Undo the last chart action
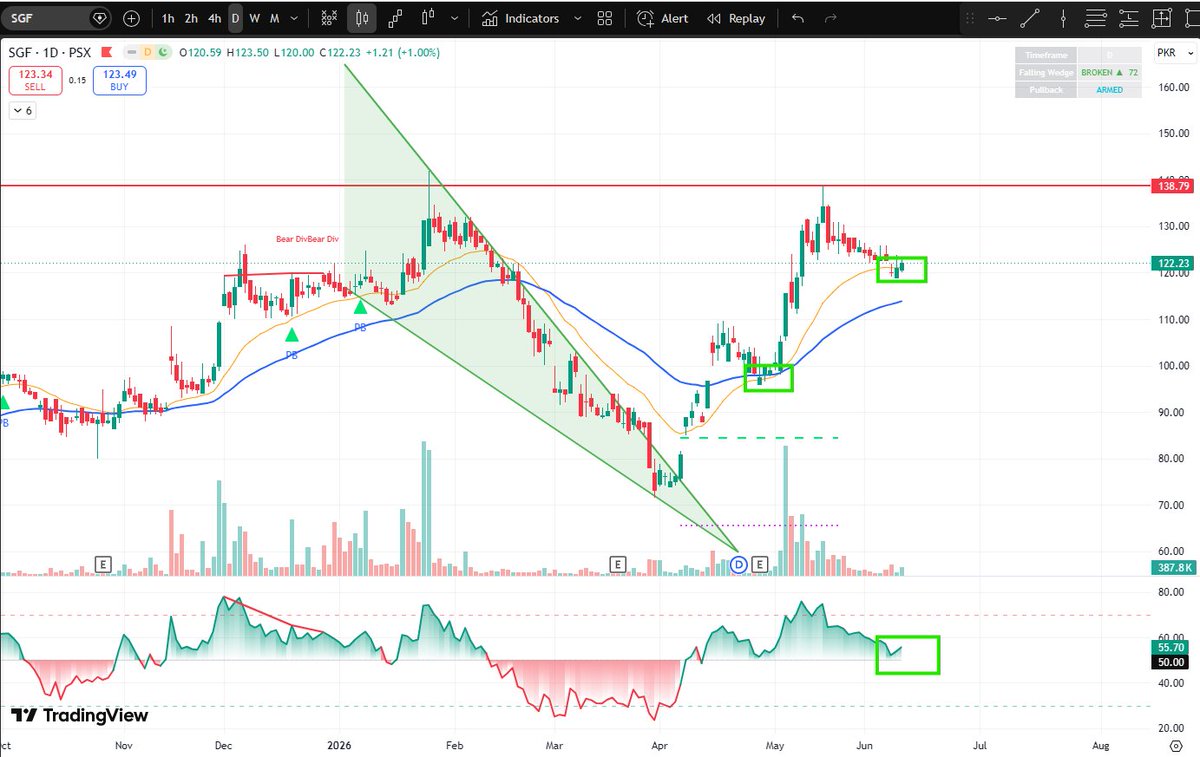This screenshot has height=757, width=1200. pos(797,18)
